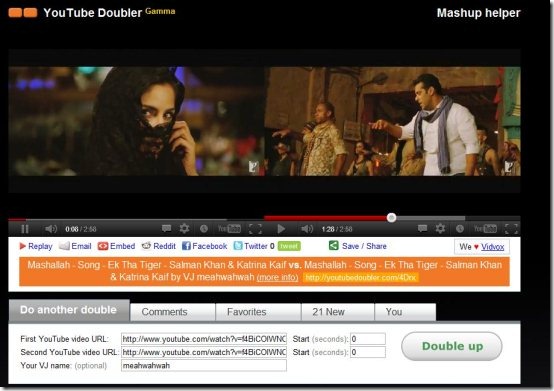Click the left video frame
Screen dimensions: 554x391
coord(136,121)
